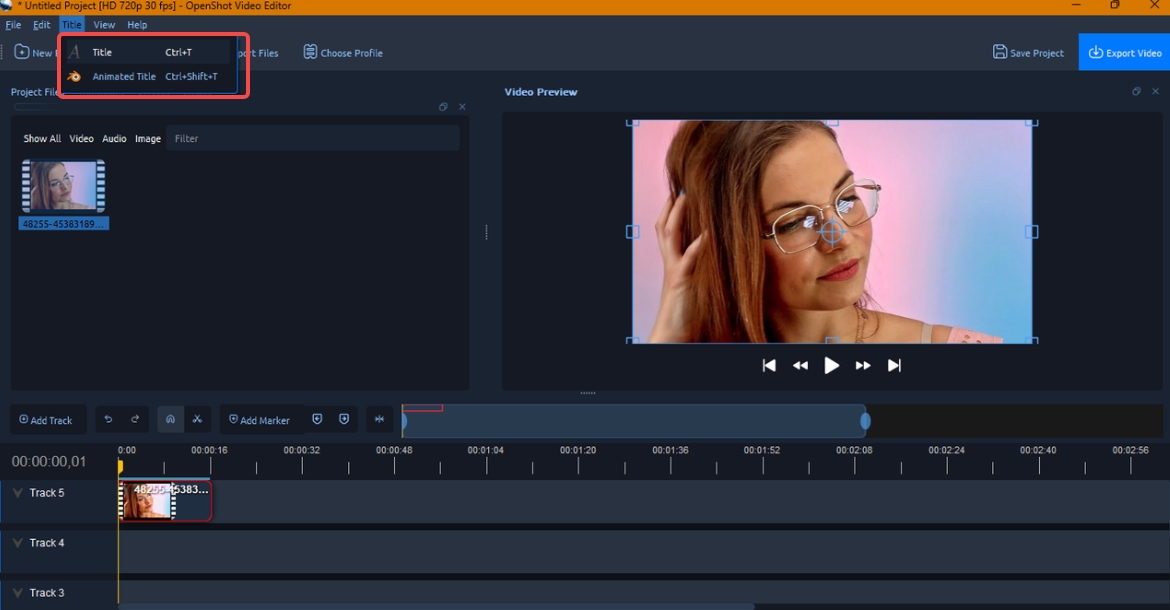Toggle the snapping magnet icon
The height and width of the screenshot is (610, 1170).
click(x=170, y=419)
